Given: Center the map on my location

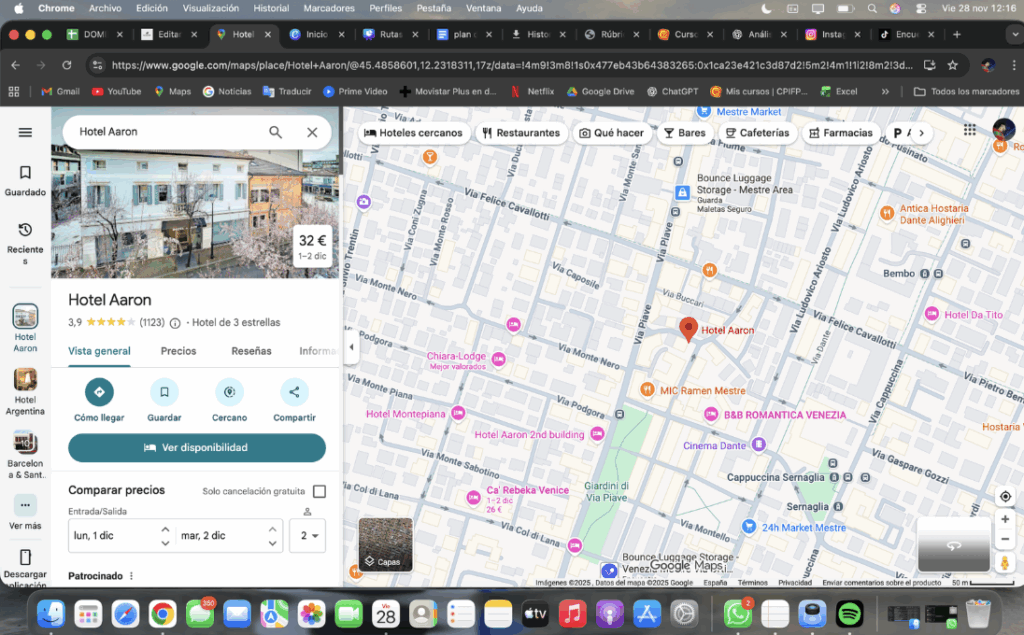Looking at the screenshot, I should pos(1005,497).
